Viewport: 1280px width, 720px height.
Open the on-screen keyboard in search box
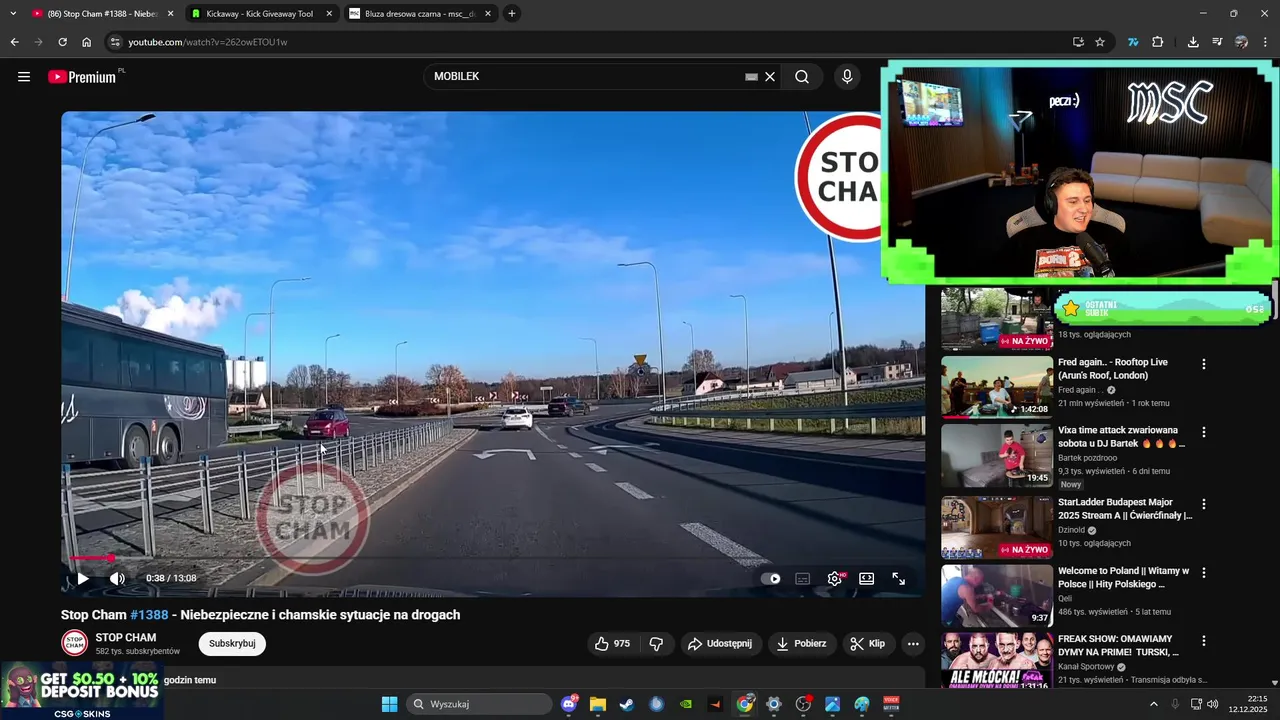(x=751, y=77)
